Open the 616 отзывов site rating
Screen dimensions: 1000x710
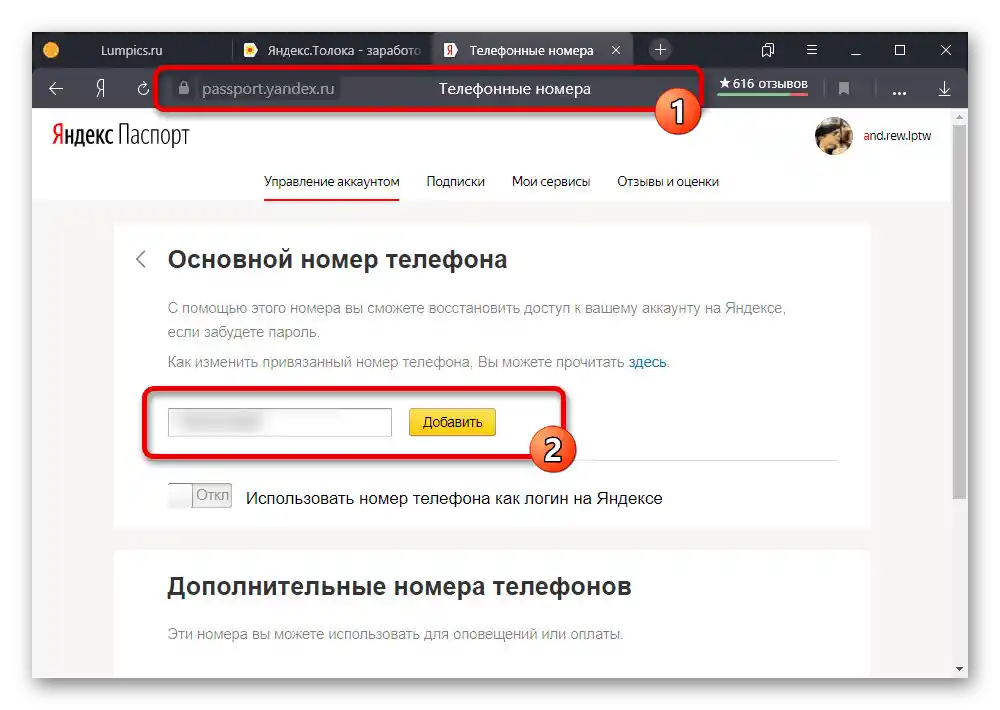tap(763, 84)
